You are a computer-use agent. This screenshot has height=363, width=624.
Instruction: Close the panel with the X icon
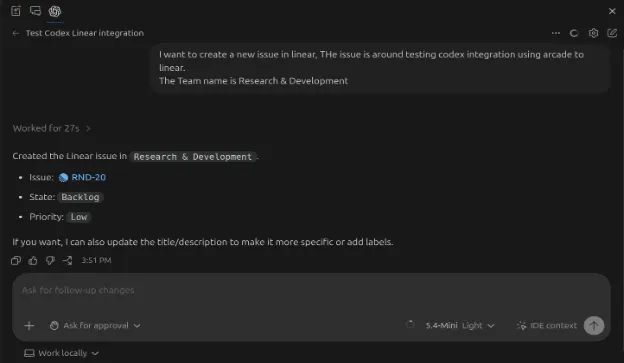pos(612,11)
